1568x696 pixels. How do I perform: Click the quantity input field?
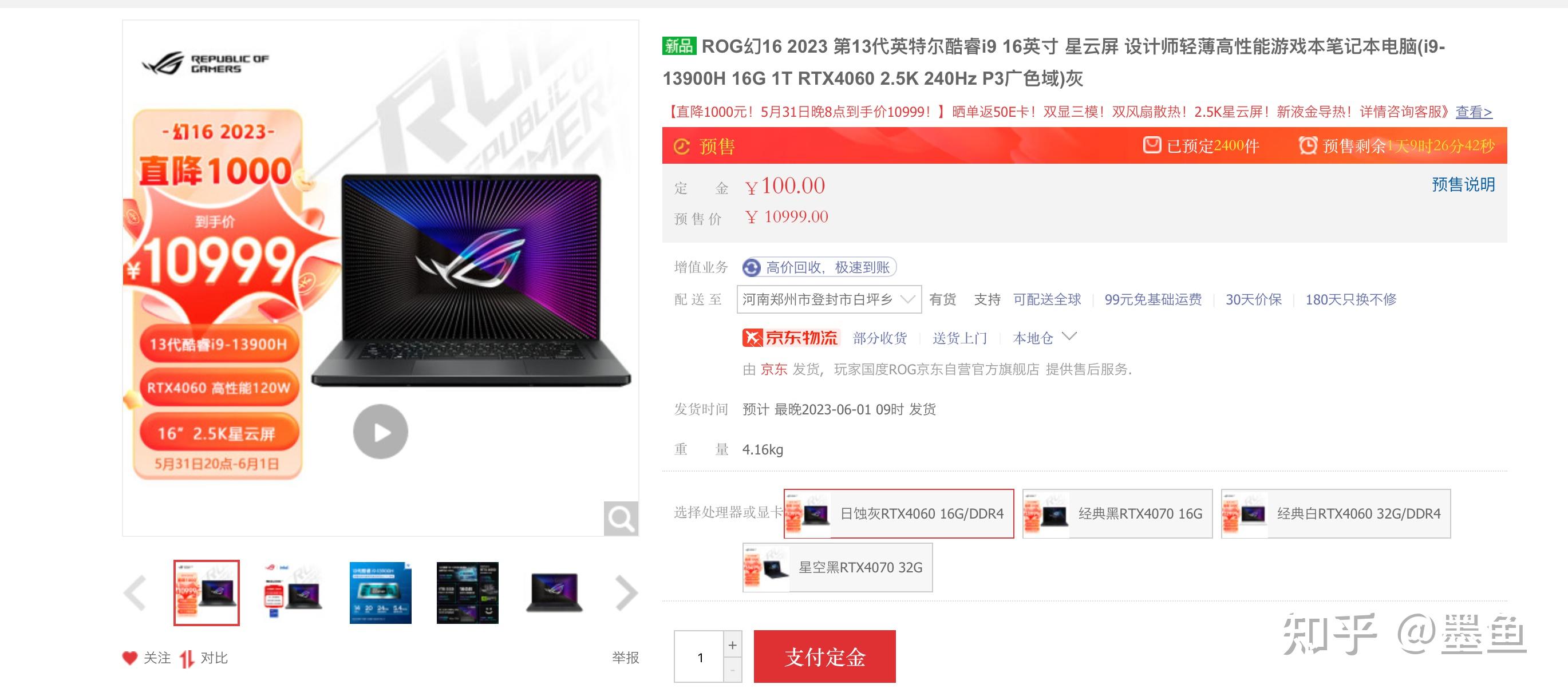699,657
